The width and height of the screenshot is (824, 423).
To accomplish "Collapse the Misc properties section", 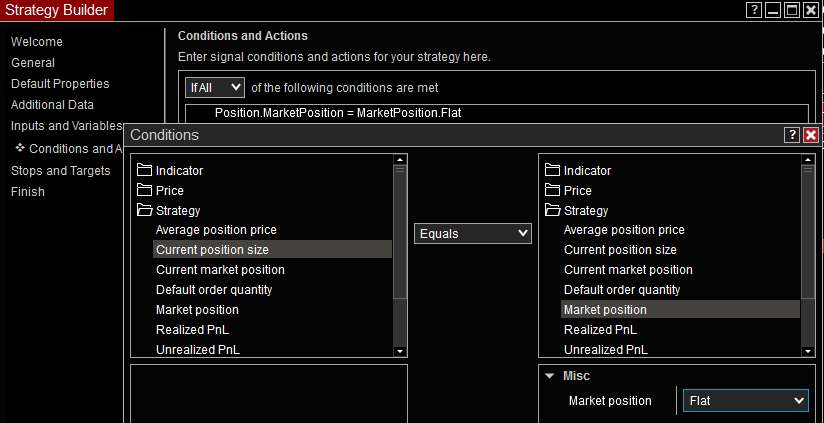I will [x=549, y=376].
